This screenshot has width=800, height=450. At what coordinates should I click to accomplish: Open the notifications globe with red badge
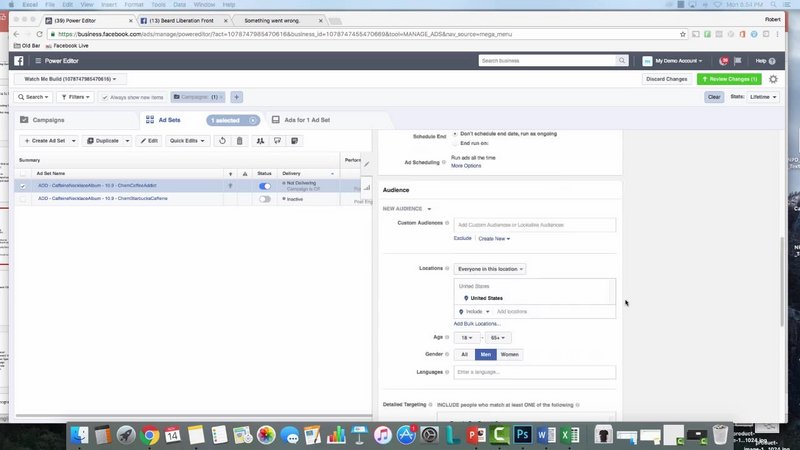coord(723,61)
